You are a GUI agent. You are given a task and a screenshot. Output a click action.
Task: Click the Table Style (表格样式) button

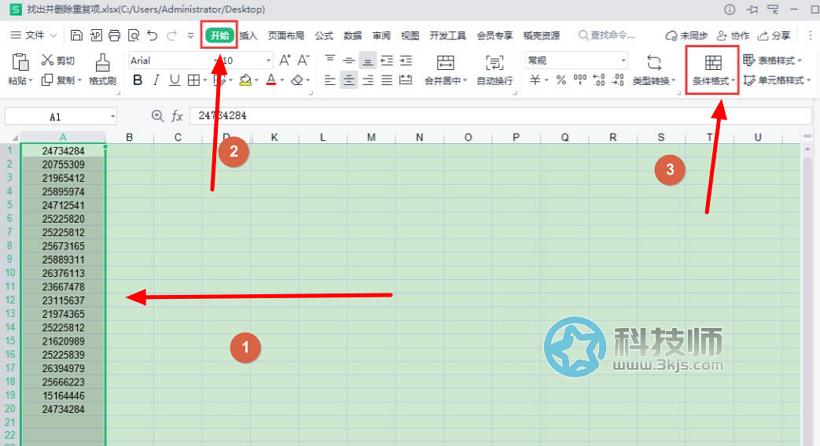[772, 60]
